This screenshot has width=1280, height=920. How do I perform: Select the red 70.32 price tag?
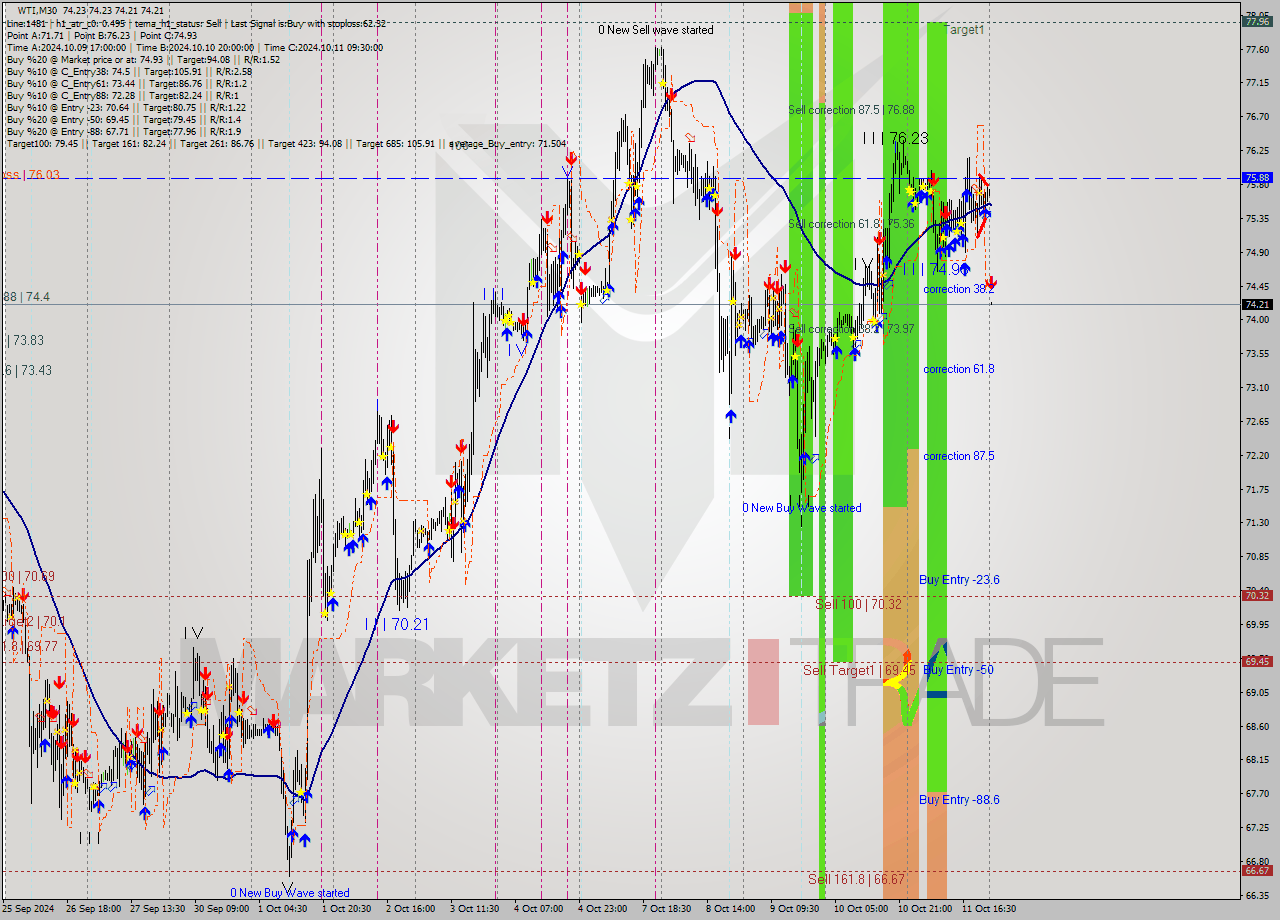(x=1257, y=595)
